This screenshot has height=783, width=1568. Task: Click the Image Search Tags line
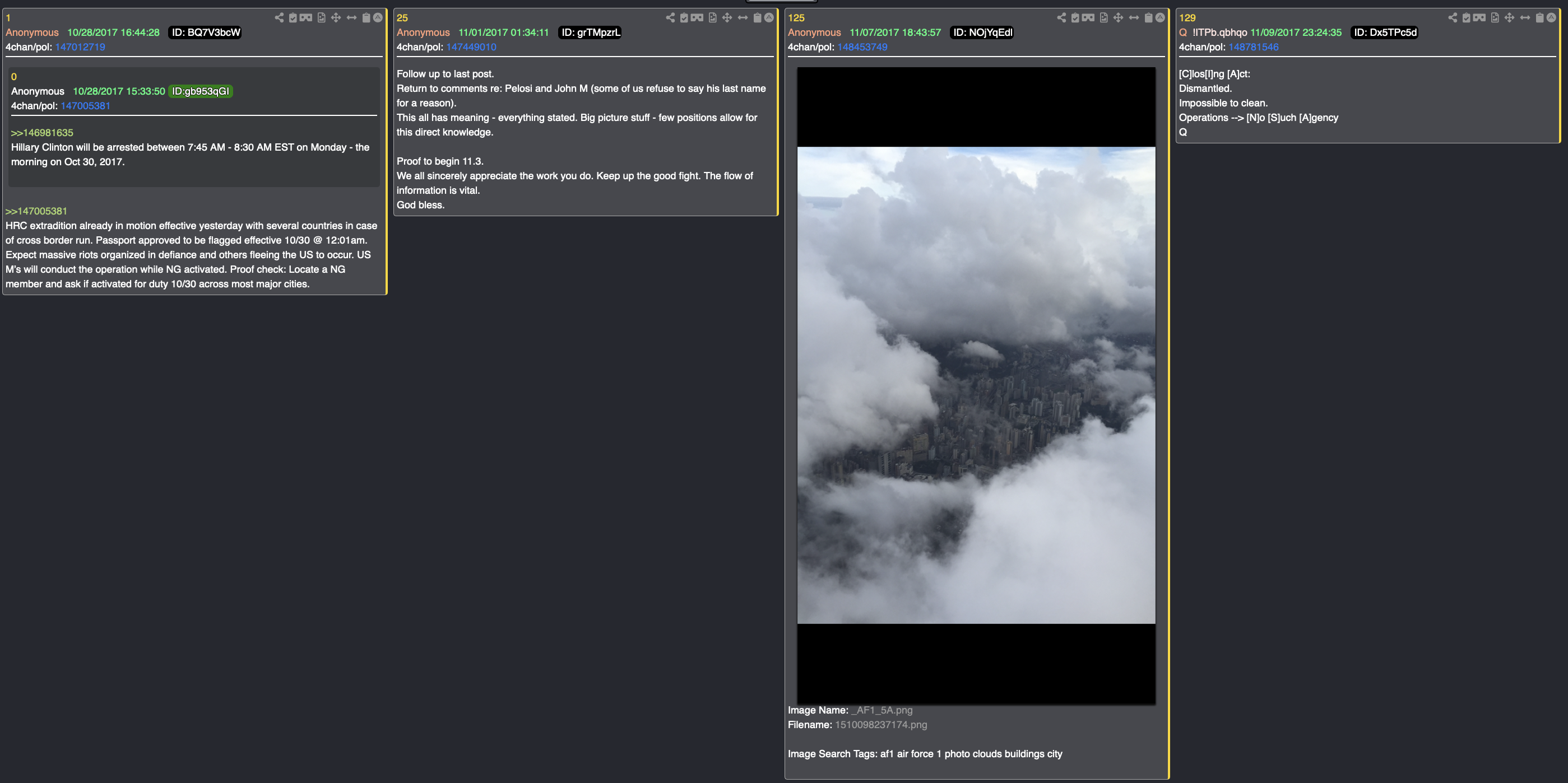925,754
